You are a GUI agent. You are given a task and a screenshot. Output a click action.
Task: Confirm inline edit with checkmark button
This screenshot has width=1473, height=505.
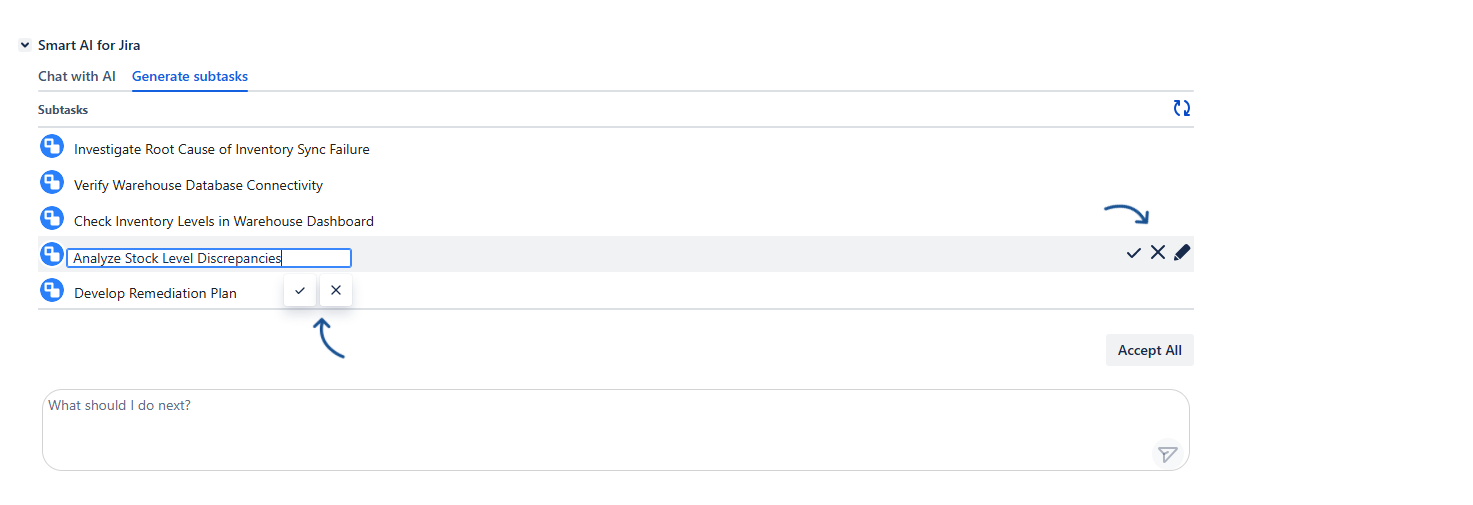[300, 291]
